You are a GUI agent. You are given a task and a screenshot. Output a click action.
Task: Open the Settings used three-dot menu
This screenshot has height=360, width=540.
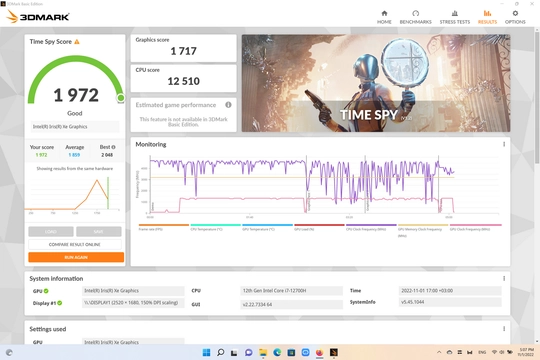click(x=504, y=329)
